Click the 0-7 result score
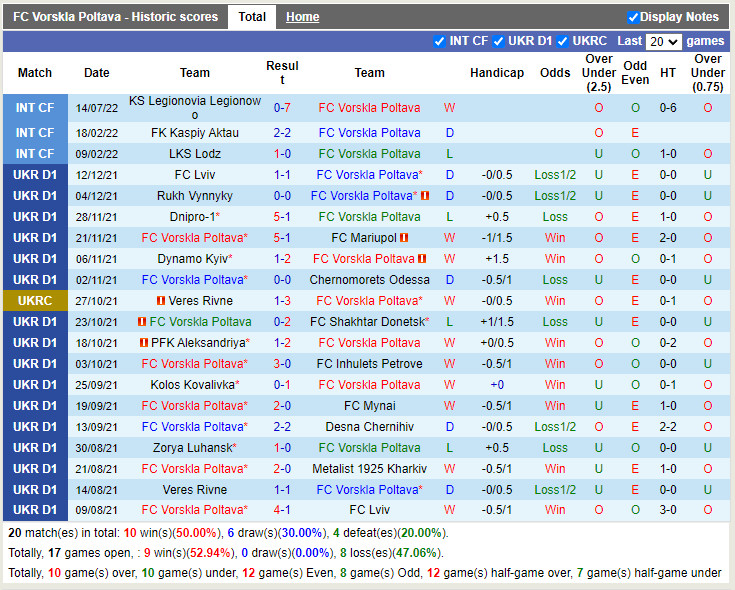735x590 pixels. pos(282,108)
